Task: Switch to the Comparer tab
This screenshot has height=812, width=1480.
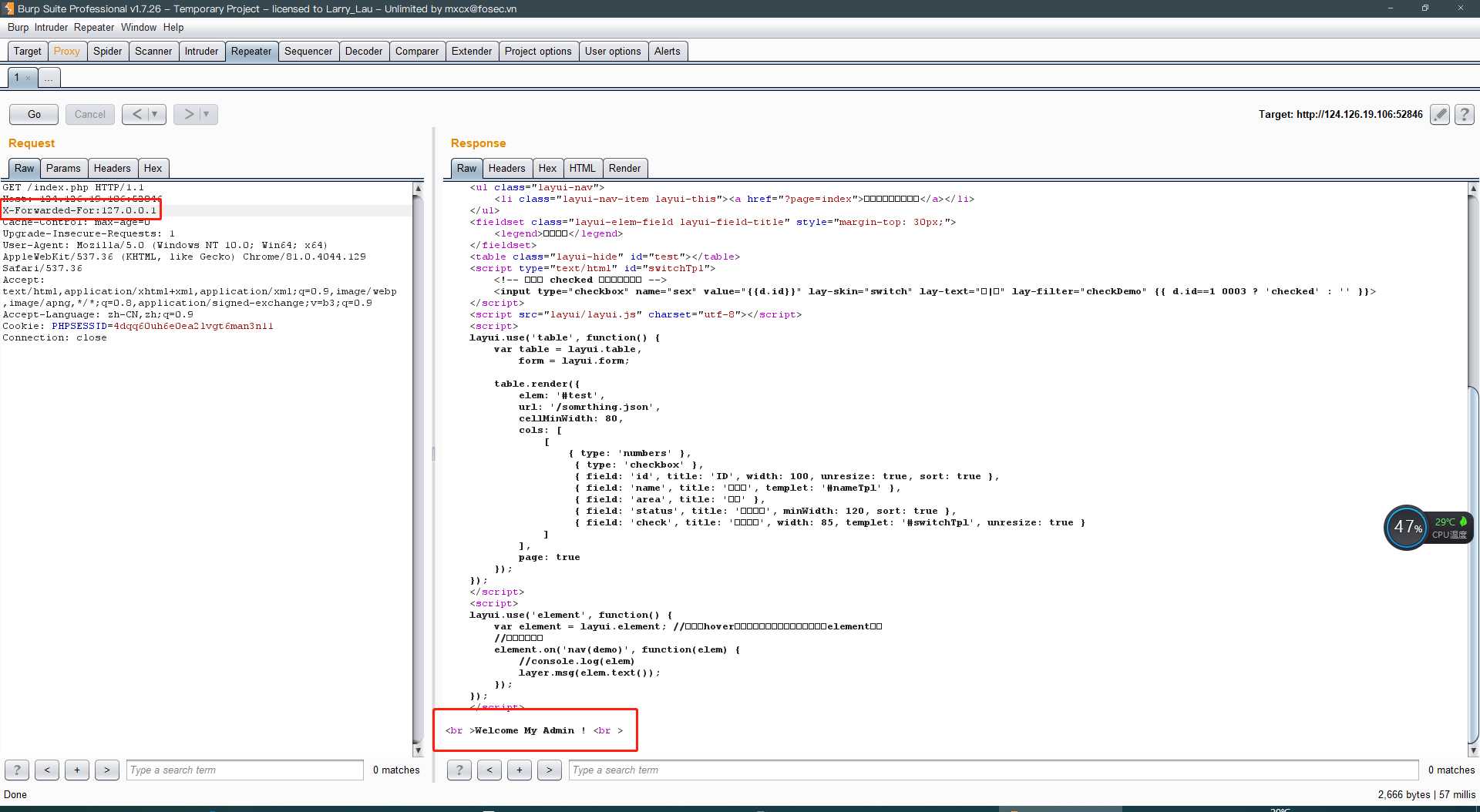Action: (x=417, y=51)
